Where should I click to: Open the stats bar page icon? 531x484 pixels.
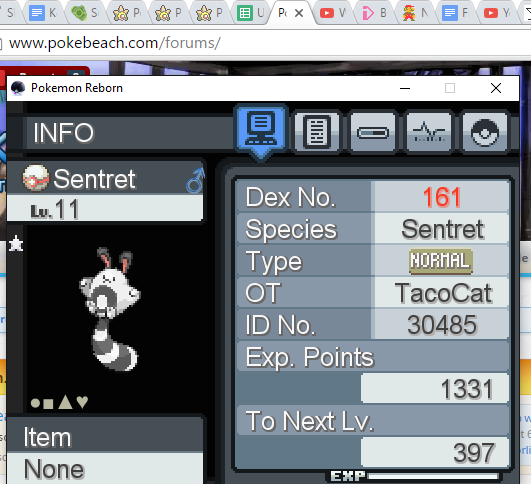tap(373, 132)
